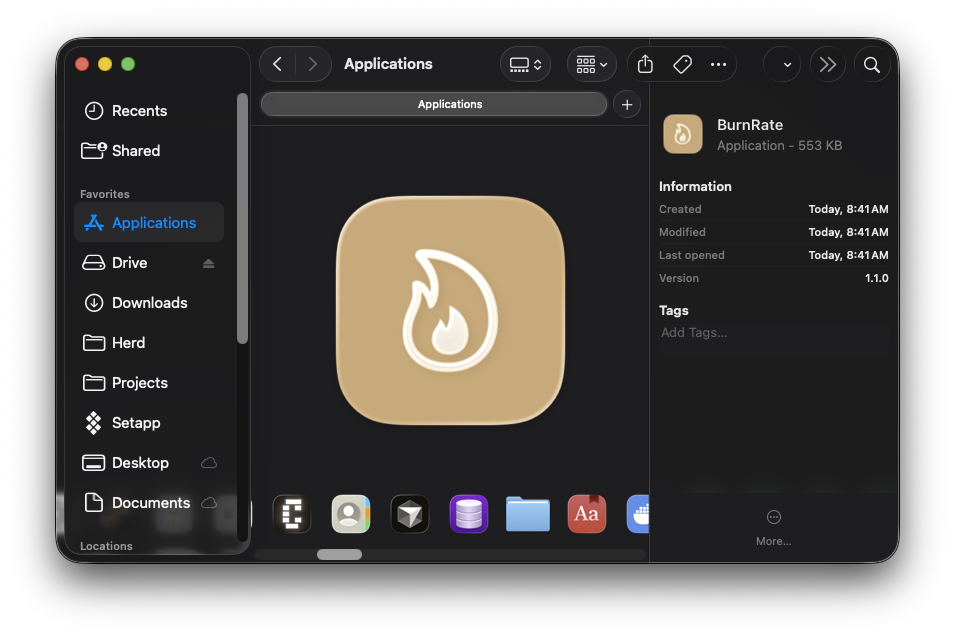
Task: Click the Share toolbar icon
Action: point(645,64)
